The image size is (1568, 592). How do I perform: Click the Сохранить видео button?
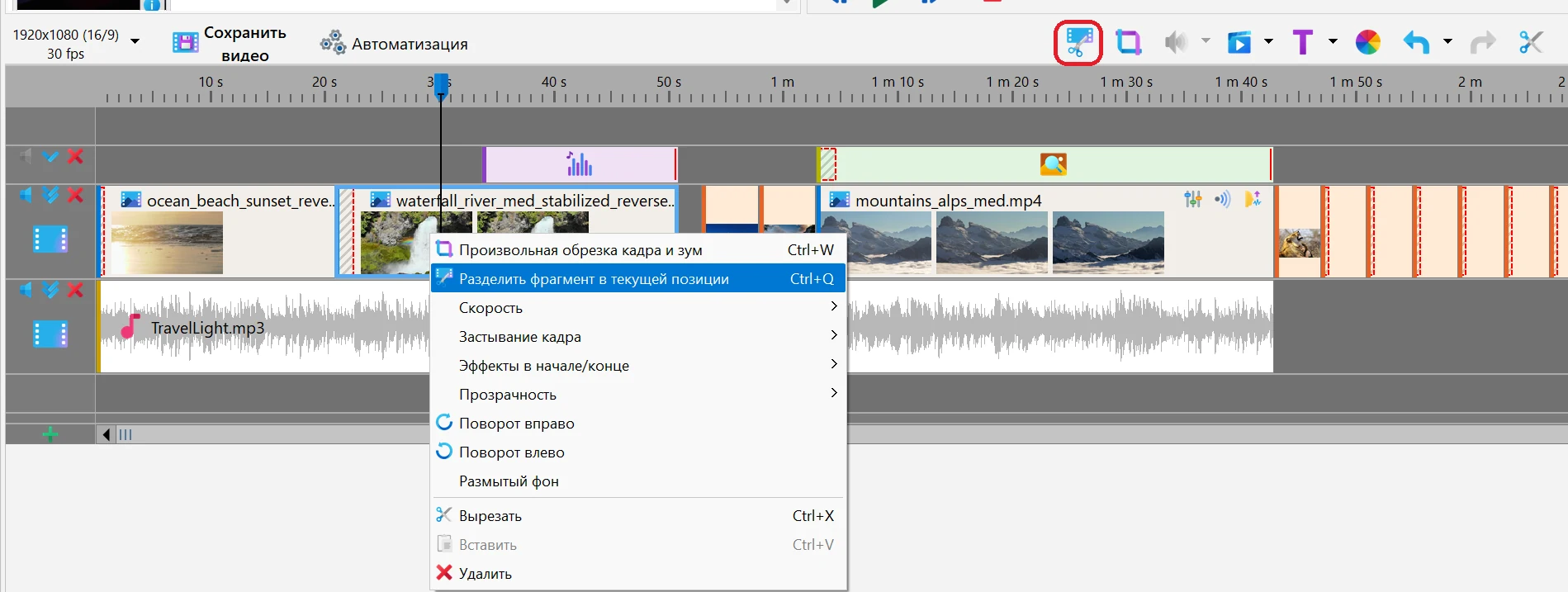point(230,44)
